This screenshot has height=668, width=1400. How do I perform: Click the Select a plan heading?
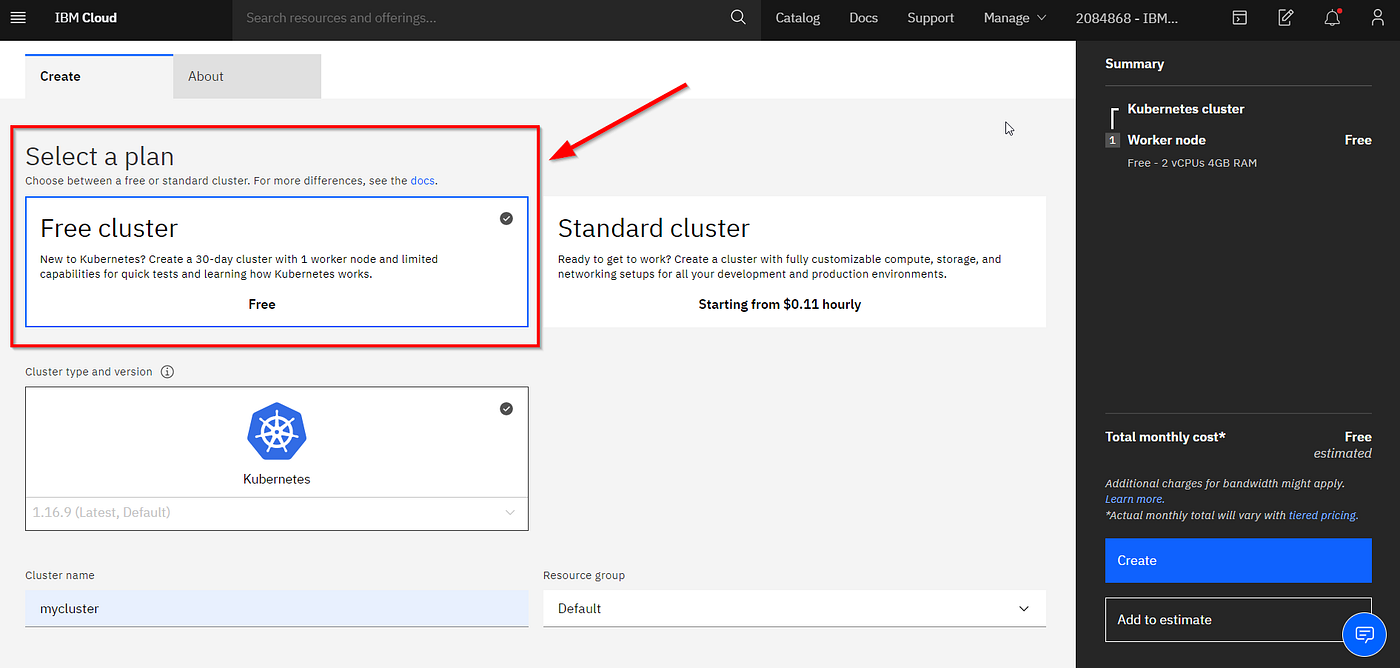pos(100,157)
